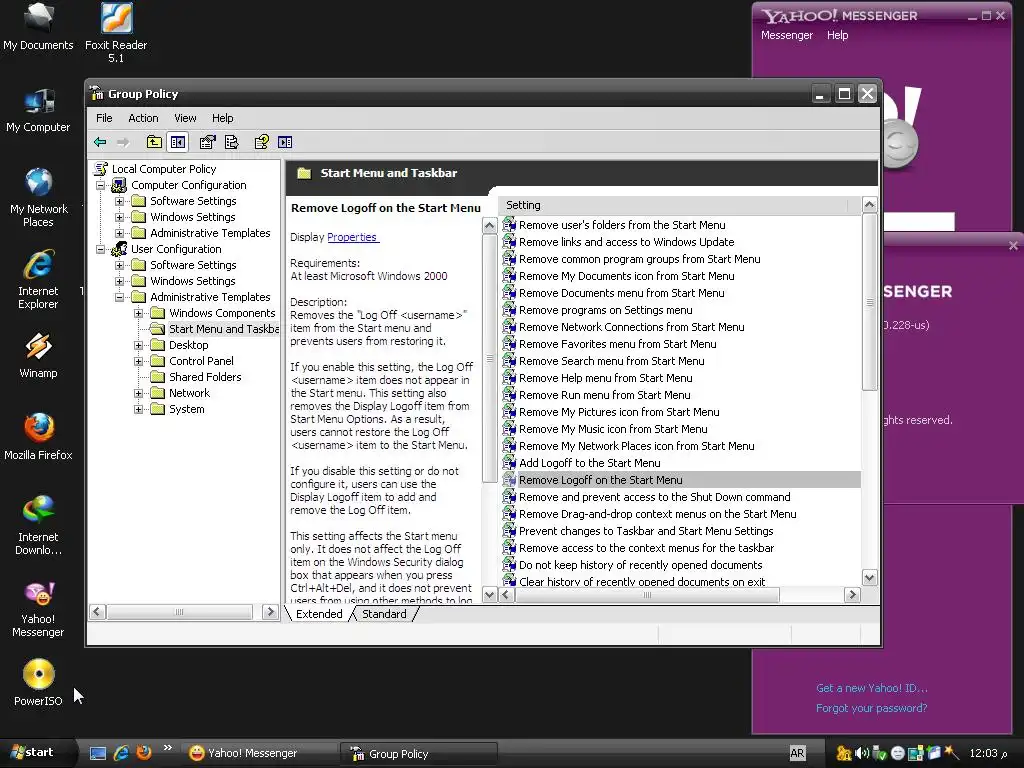Collapse Administrative Templates under User Configuration
Viewport: 1024px width, 768px height.
point(120,297)
